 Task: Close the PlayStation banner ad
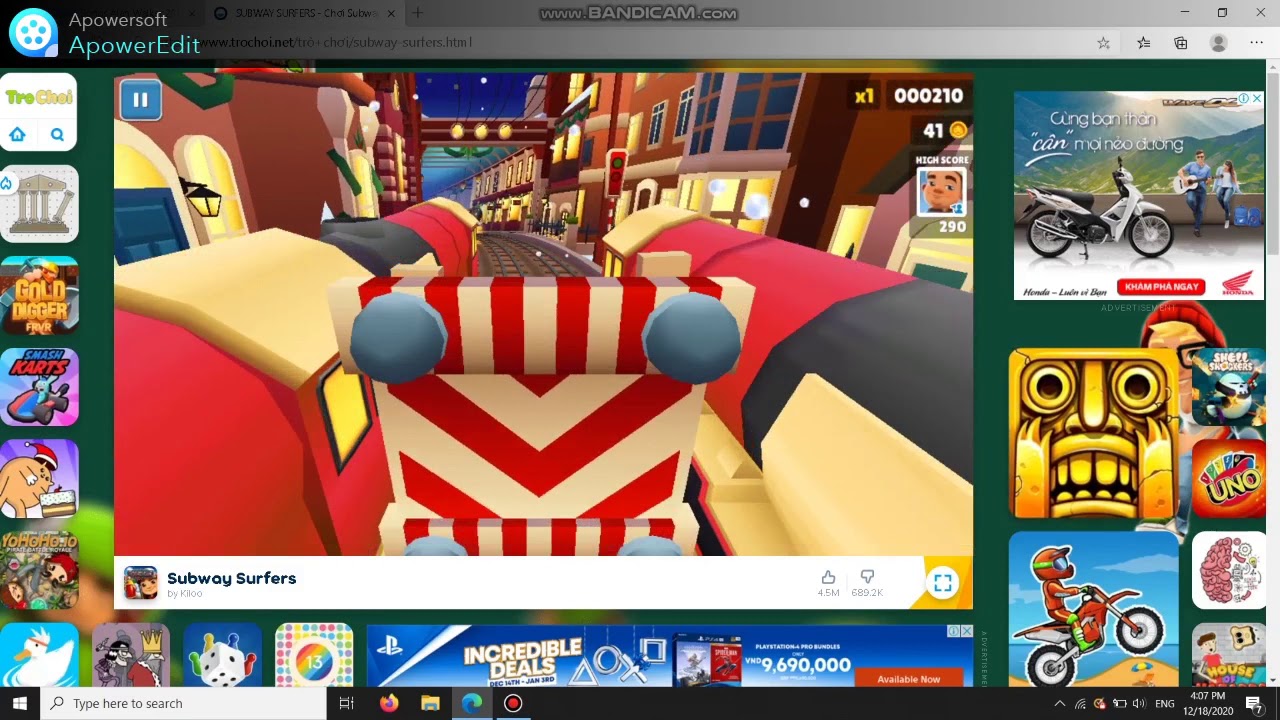(966, 631)
